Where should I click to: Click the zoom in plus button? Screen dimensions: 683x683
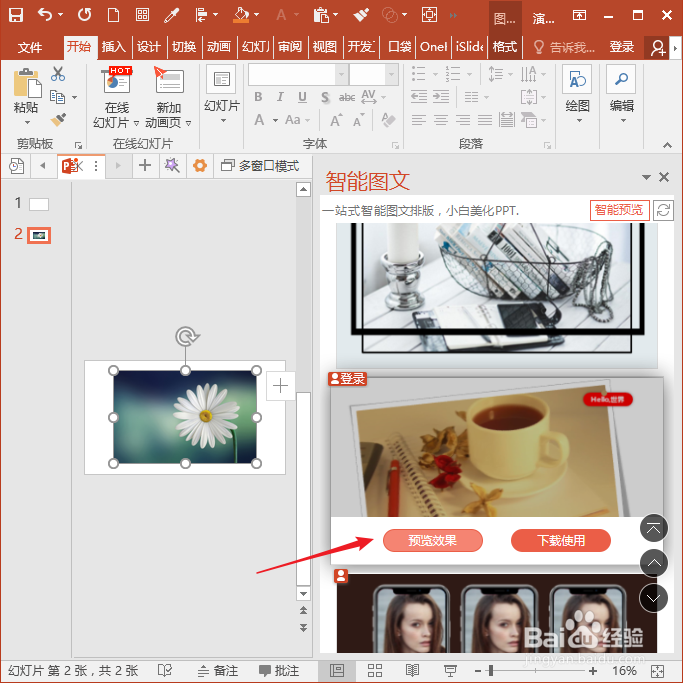coord(592,671)
